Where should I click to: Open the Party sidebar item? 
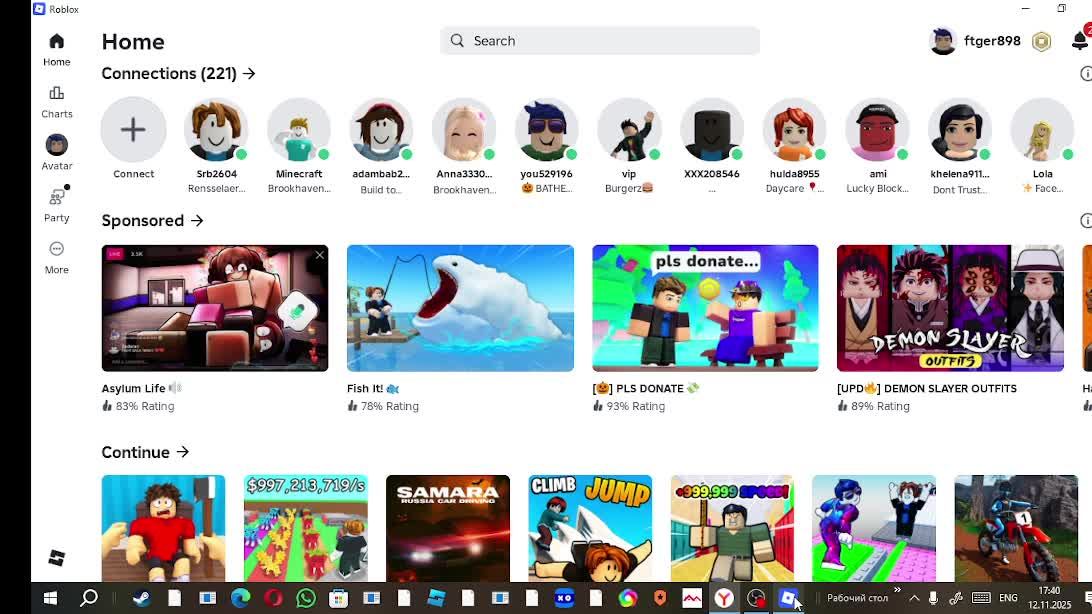[56, 205]
